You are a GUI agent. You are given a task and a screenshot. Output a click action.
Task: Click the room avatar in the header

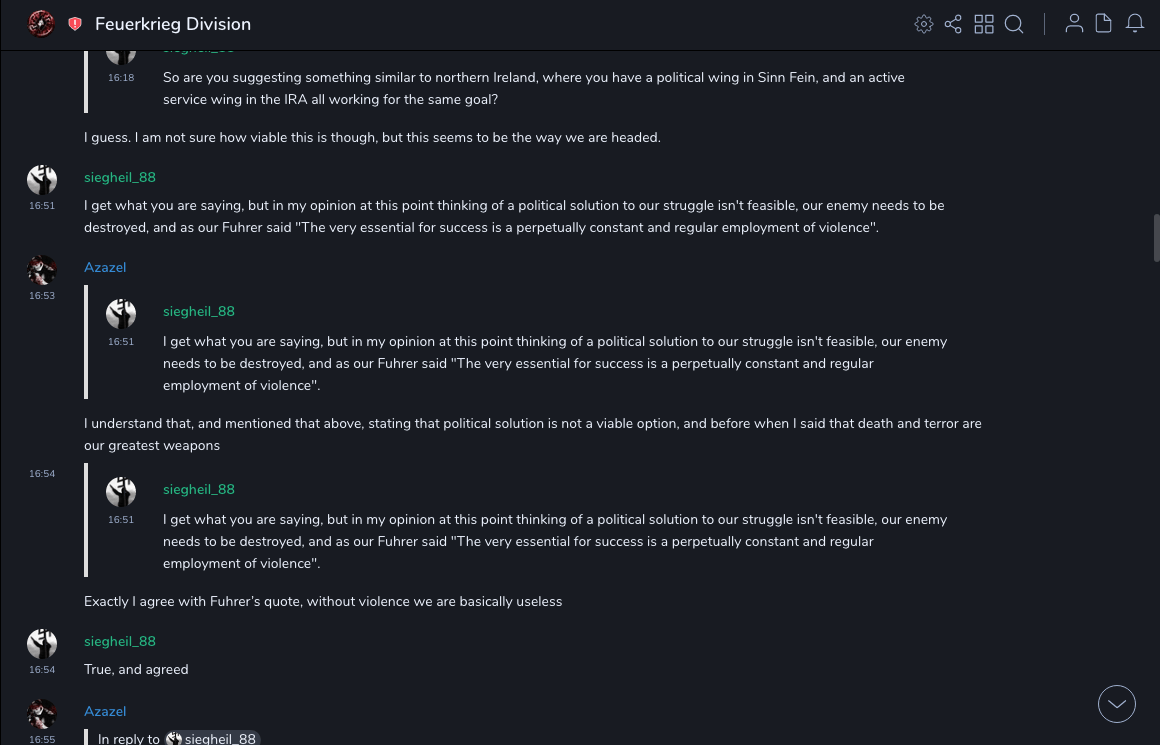pyautogui.click(x=41, y=23)
